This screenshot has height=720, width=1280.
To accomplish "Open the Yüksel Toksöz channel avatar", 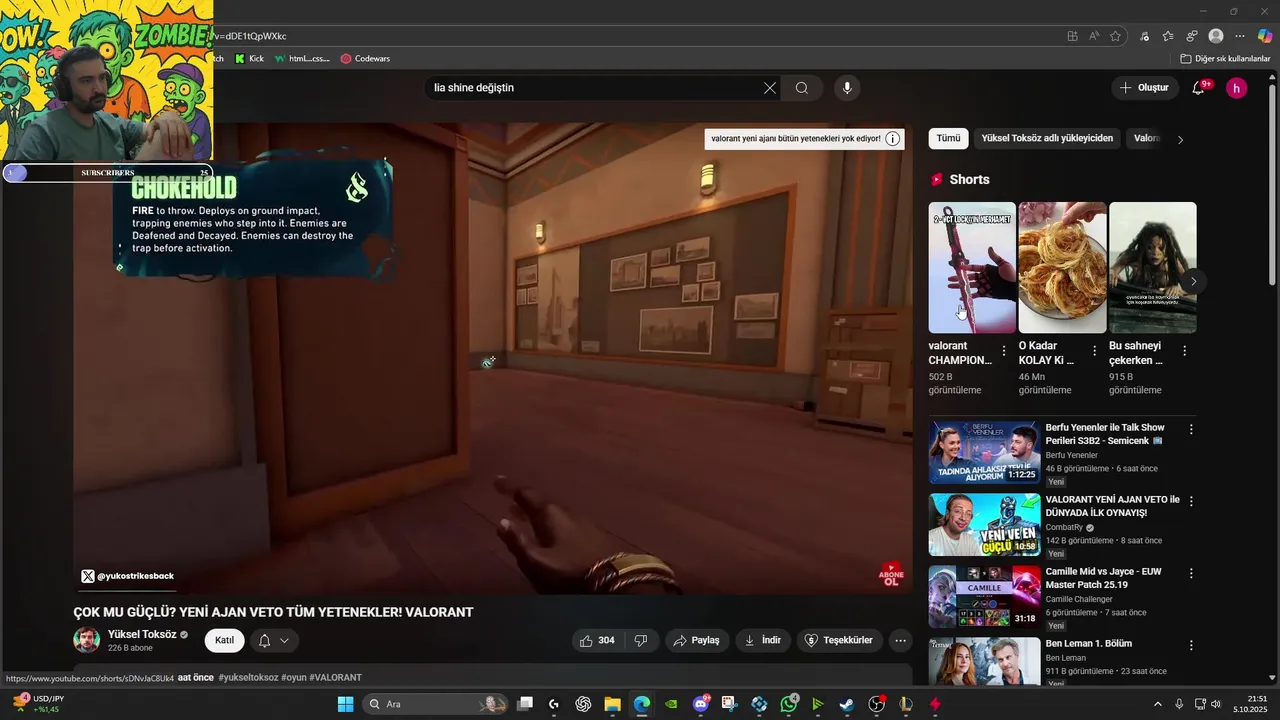I will pos(87,640).
